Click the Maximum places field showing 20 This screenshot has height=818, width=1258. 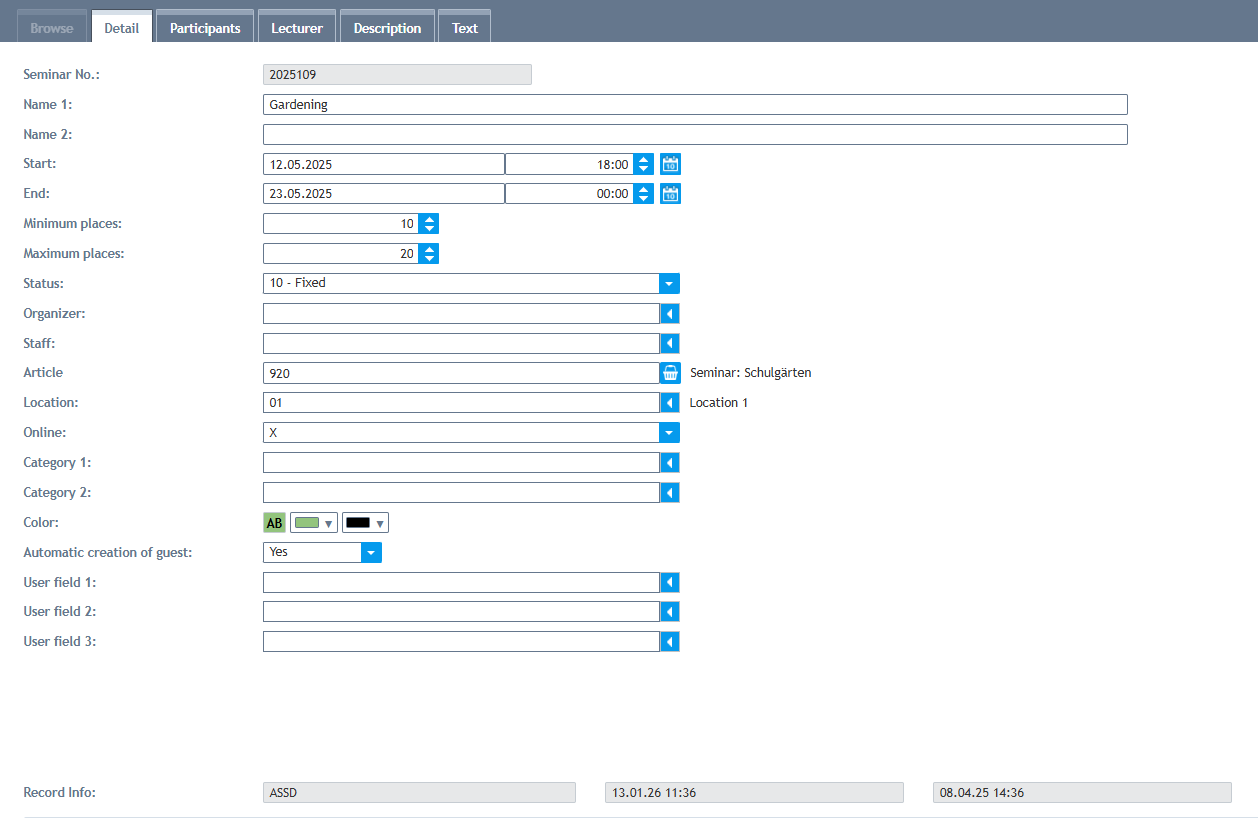pos(341,254)
